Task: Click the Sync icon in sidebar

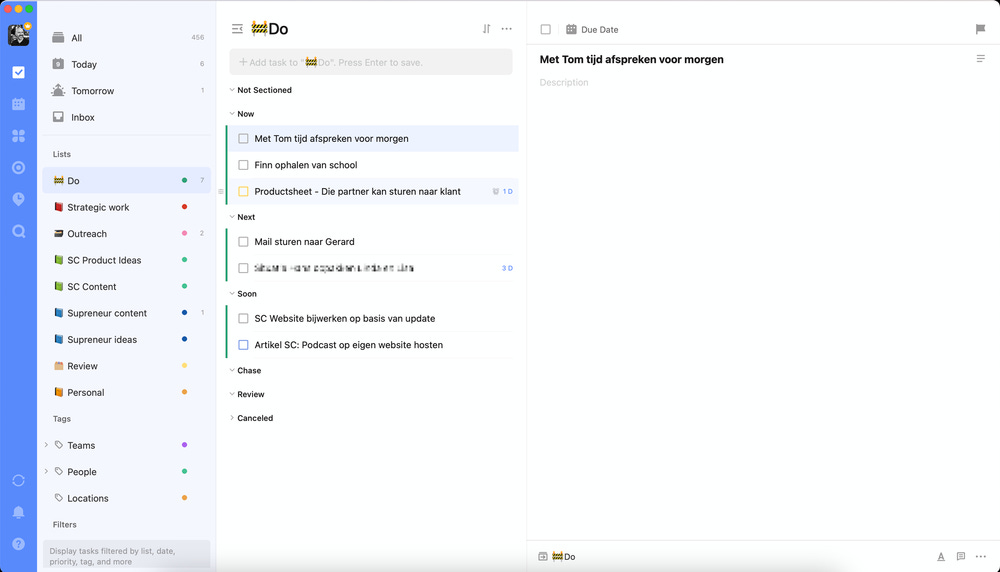Action: tap(18, 480)
